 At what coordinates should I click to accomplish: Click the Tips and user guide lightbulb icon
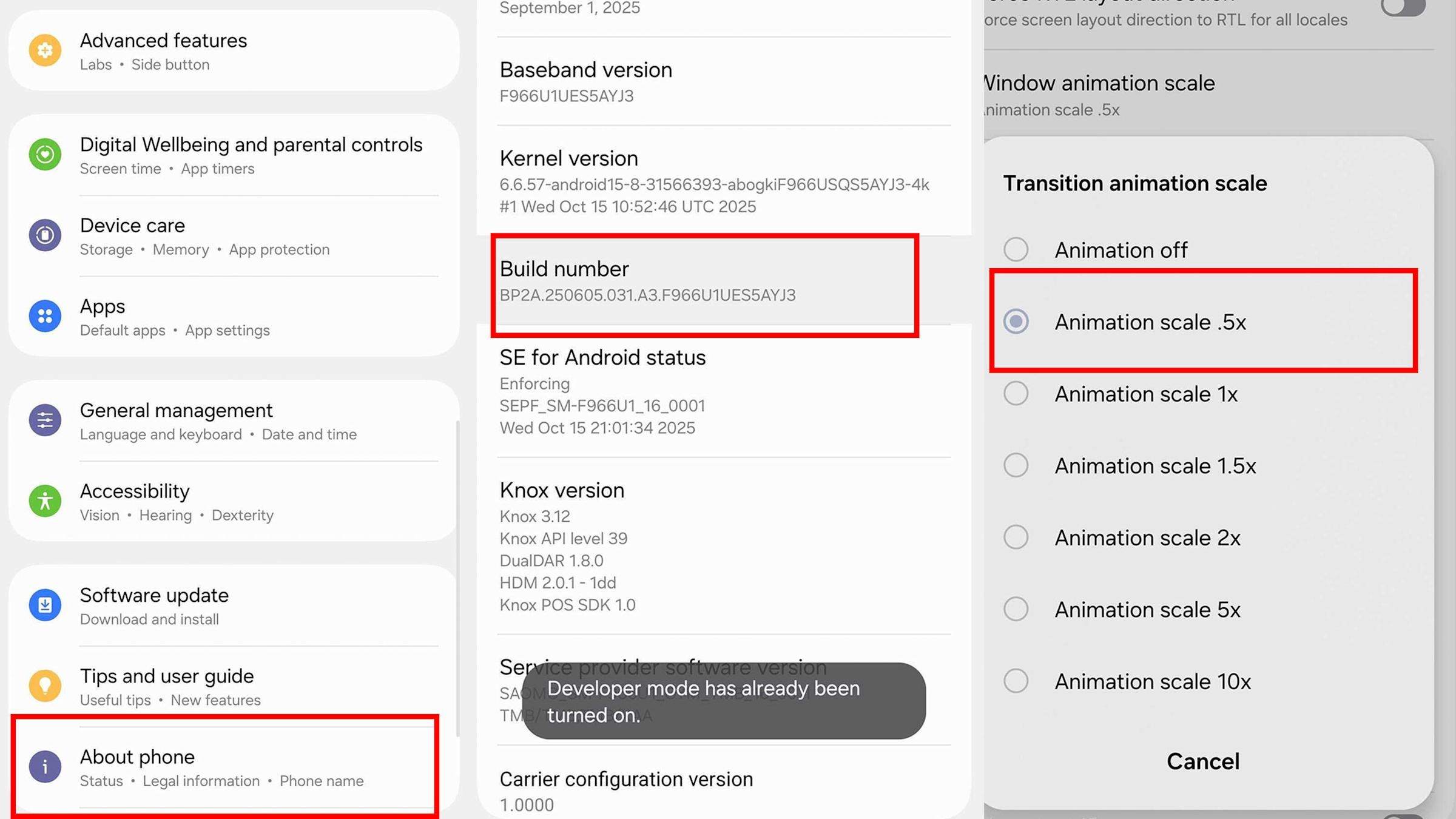(x=45, y=686)
